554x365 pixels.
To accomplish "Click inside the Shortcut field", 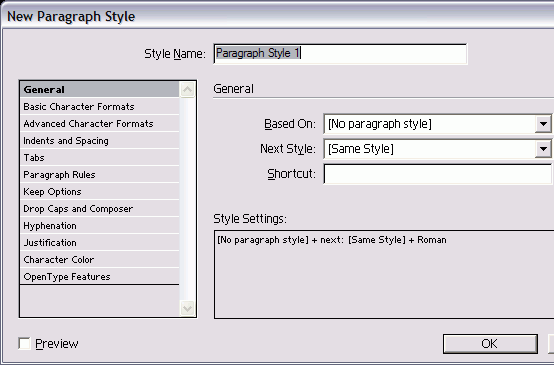I will (438, 173).
